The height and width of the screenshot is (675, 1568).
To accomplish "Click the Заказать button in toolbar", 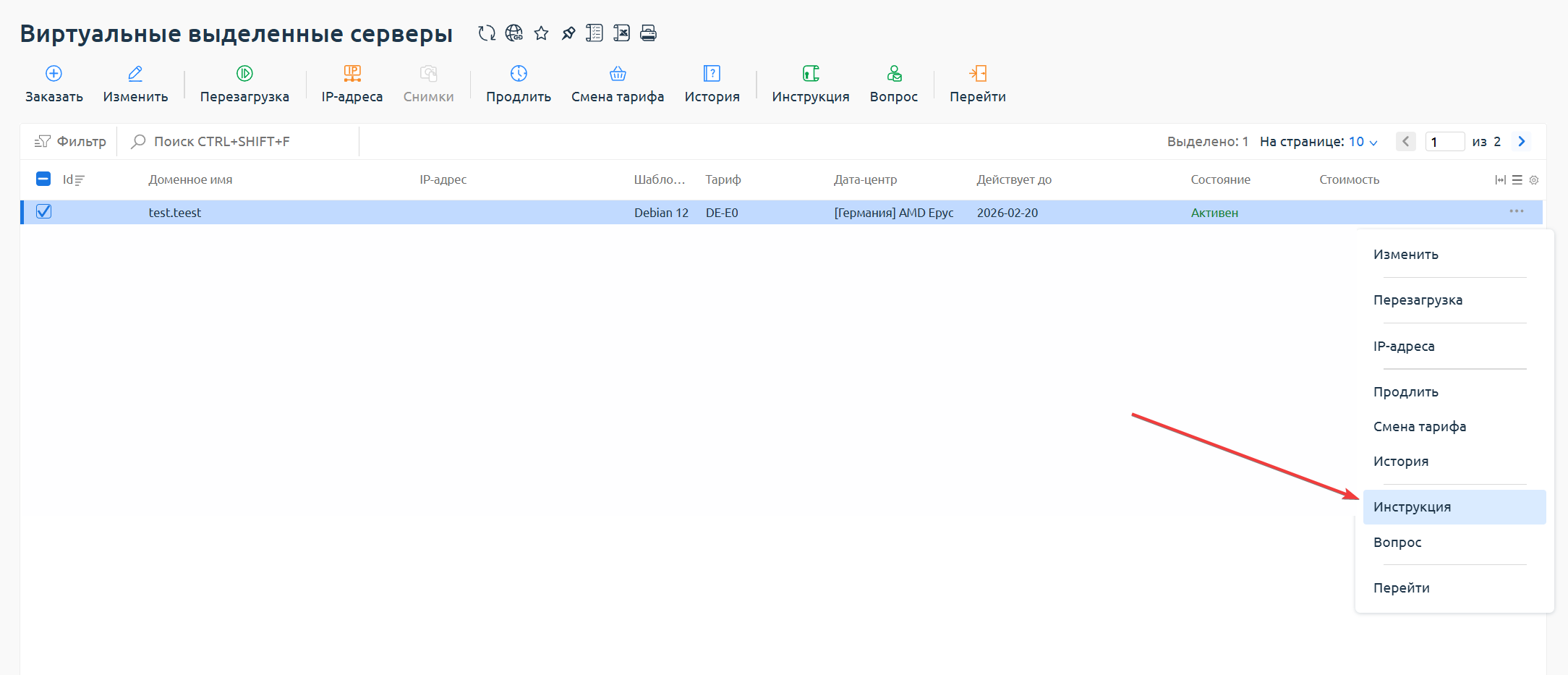I will (x=54, y=84).
